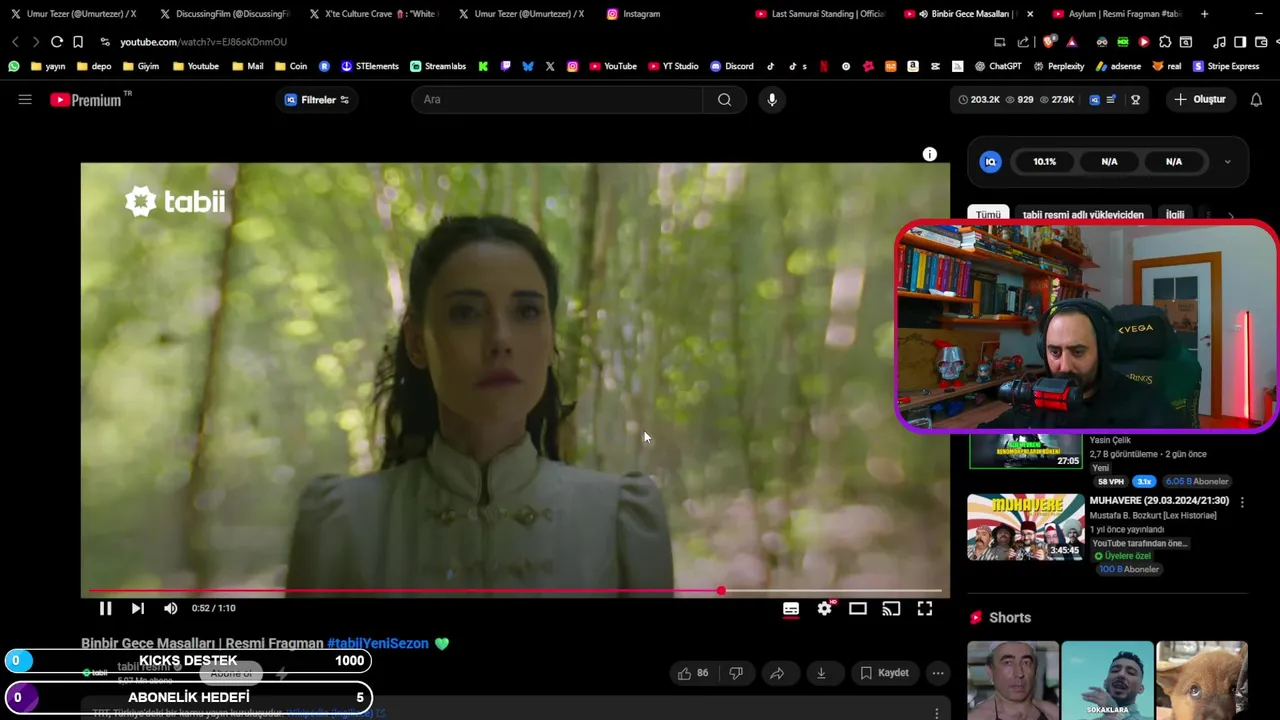Image resolution: width=1280 pixels, height=720 pixels.
Task: Open the depo bookmarks folder
Action: coord(93,66)
